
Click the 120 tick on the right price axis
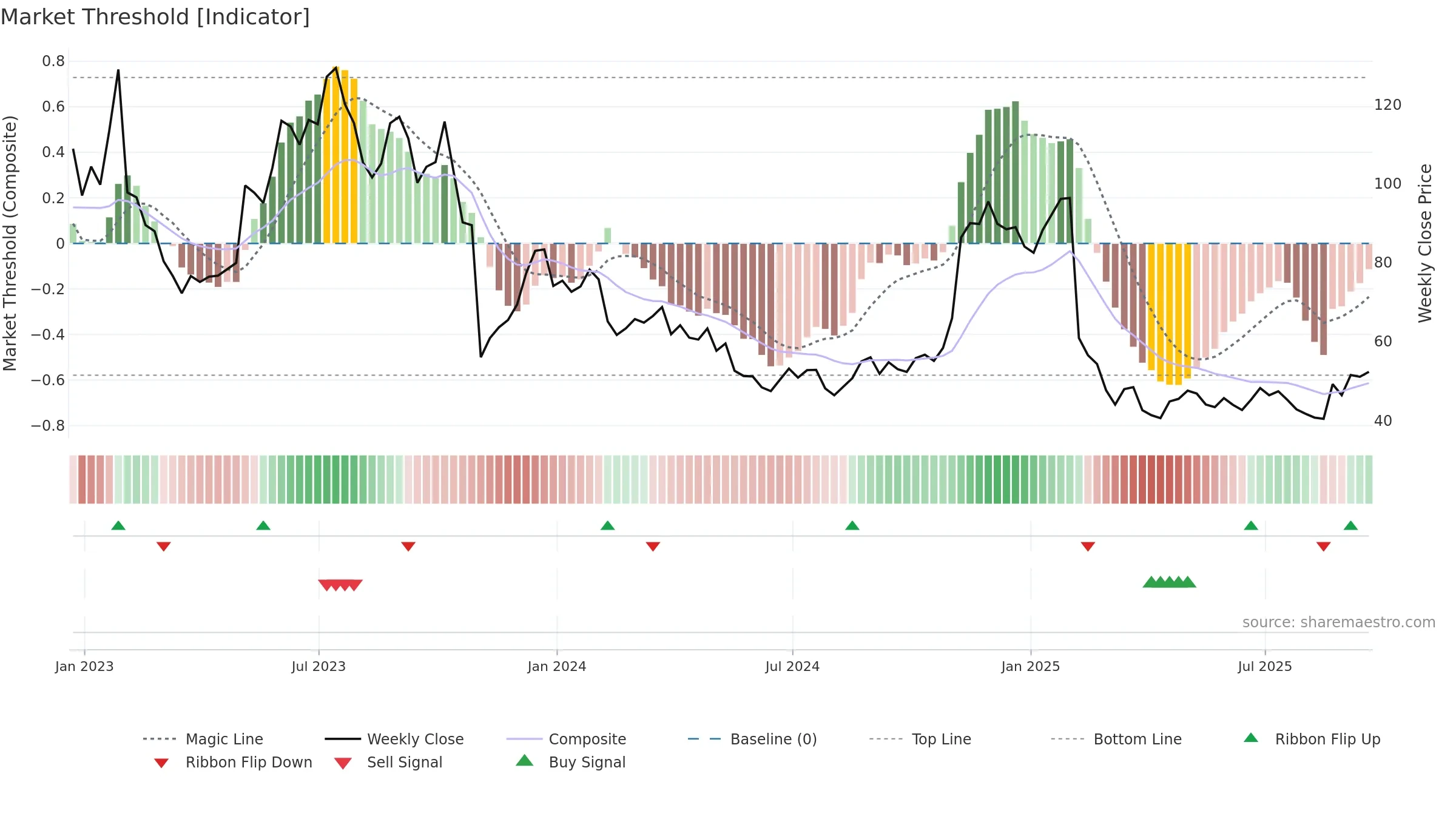click(1388, 105)
